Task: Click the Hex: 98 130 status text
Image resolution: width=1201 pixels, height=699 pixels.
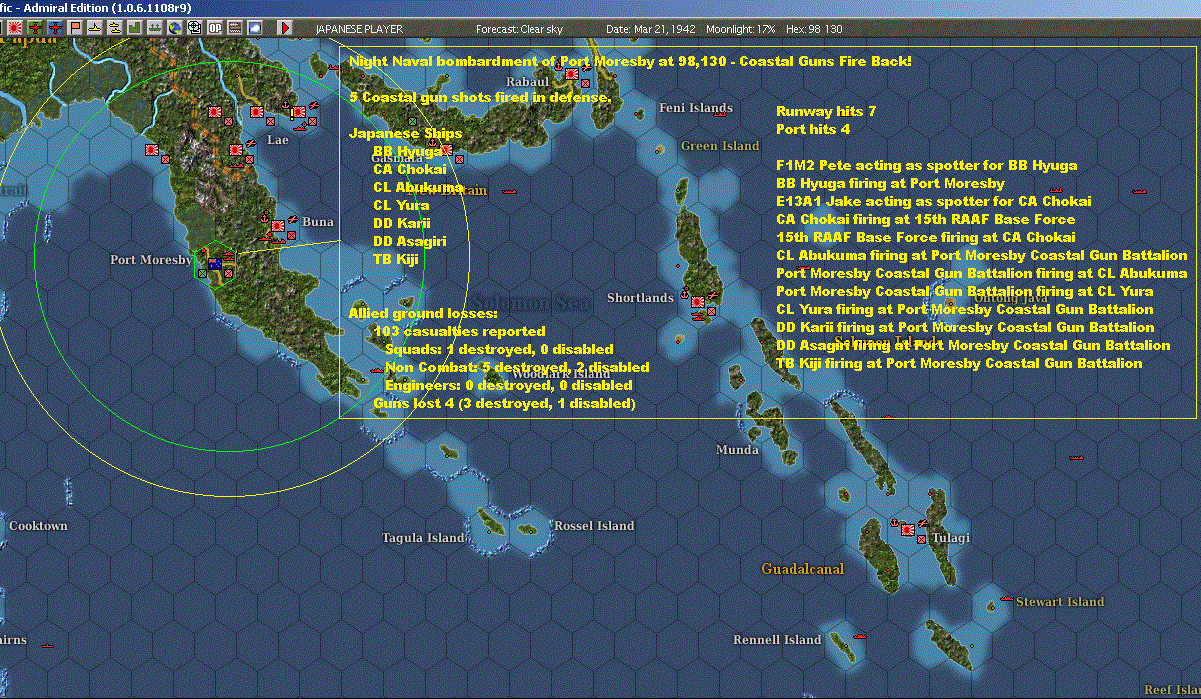Action: coord(815,29)
